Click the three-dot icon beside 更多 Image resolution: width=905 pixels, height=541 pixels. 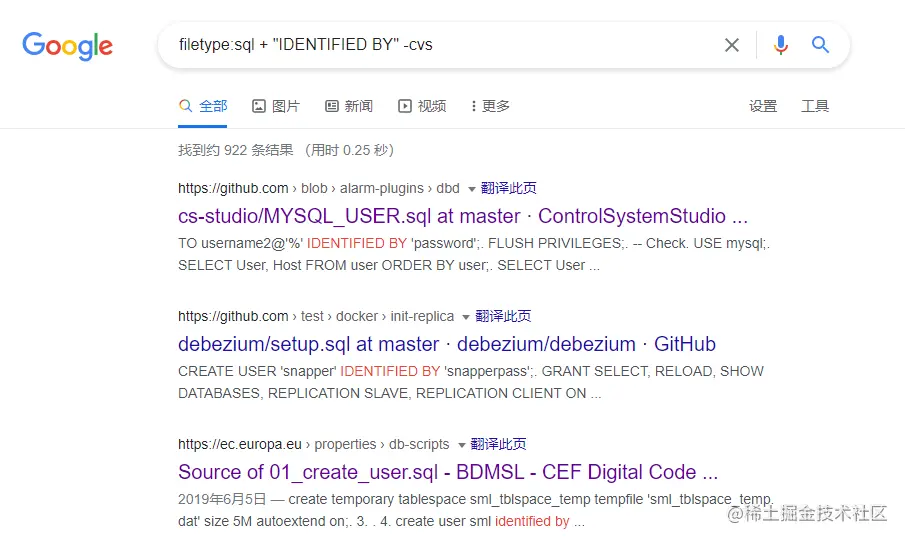click(473, 106)
